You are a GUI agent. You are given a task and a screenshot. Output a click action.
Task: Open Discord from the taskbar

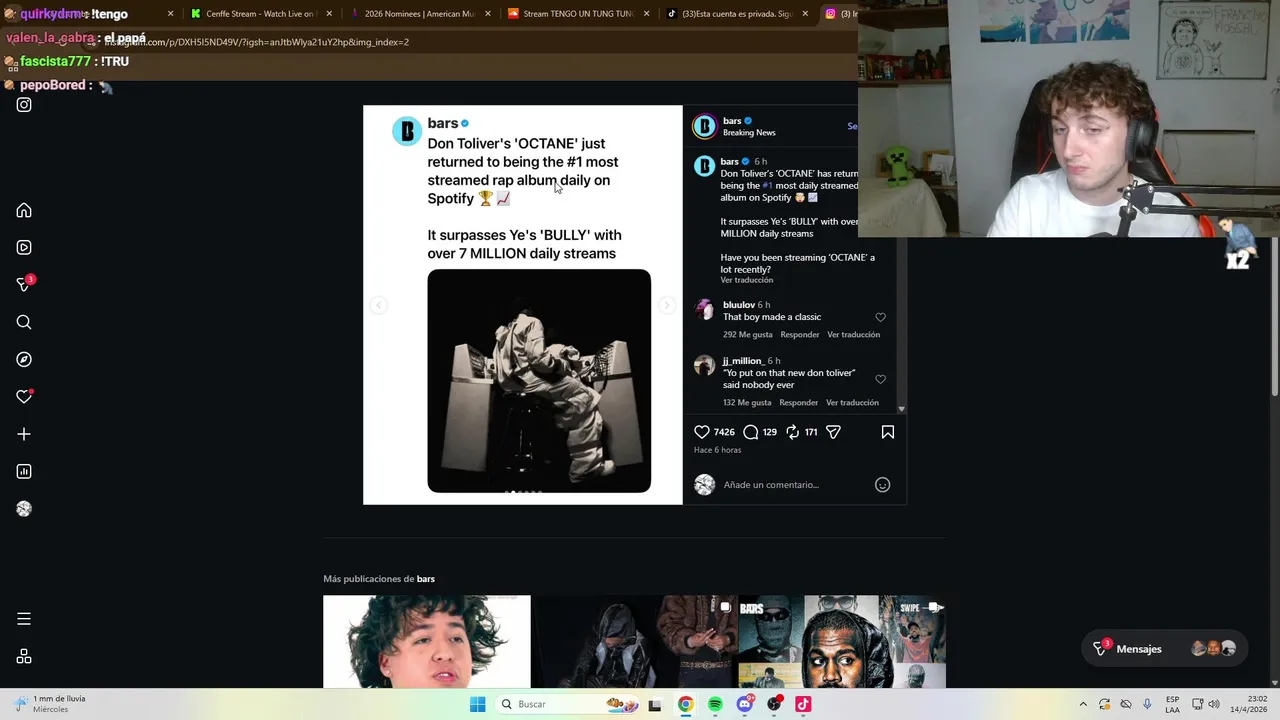pyautogui.click(x=744, y=704)
